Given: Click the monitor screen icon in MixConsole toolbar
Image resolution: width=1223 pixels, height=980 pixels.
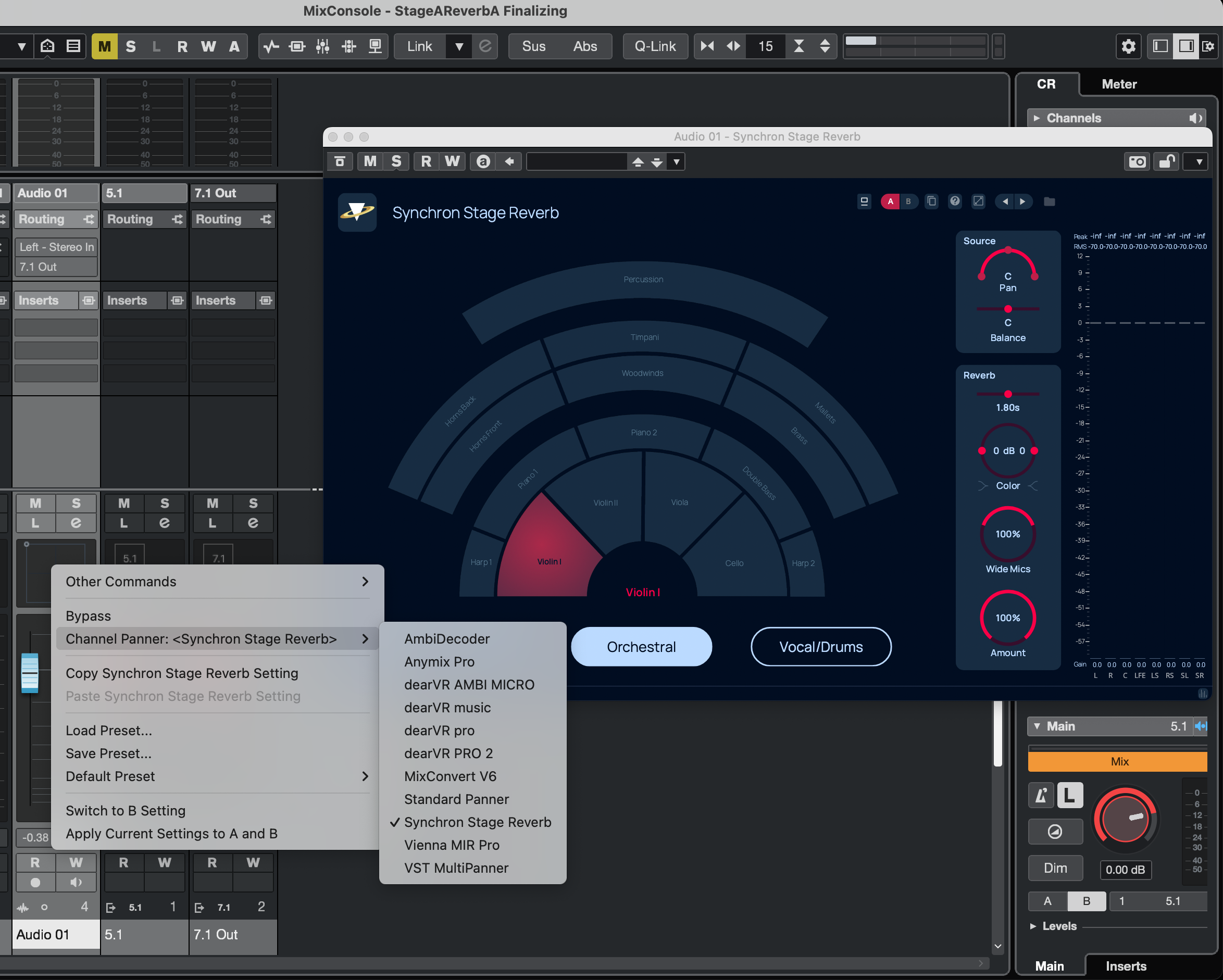Looking at the screenshot, I should tap(375, 46).
